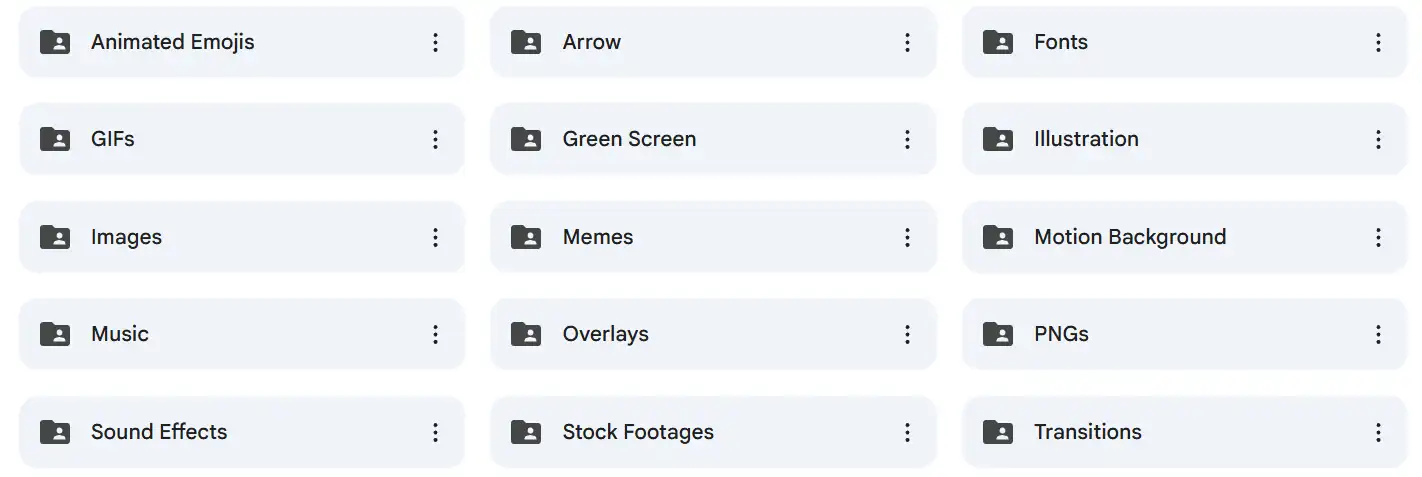
Task: Click the shared folder icon beside Transitions
Action: coord(998,432)
